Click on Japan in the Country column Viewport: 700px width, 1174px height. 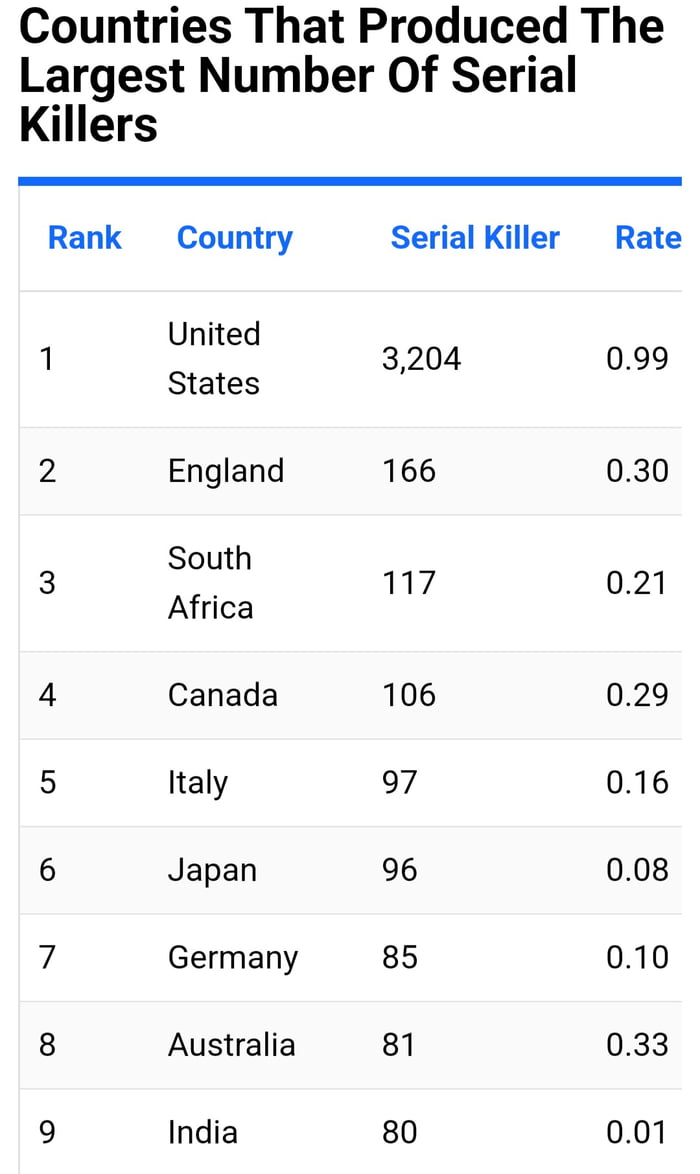tap(212, 870)
